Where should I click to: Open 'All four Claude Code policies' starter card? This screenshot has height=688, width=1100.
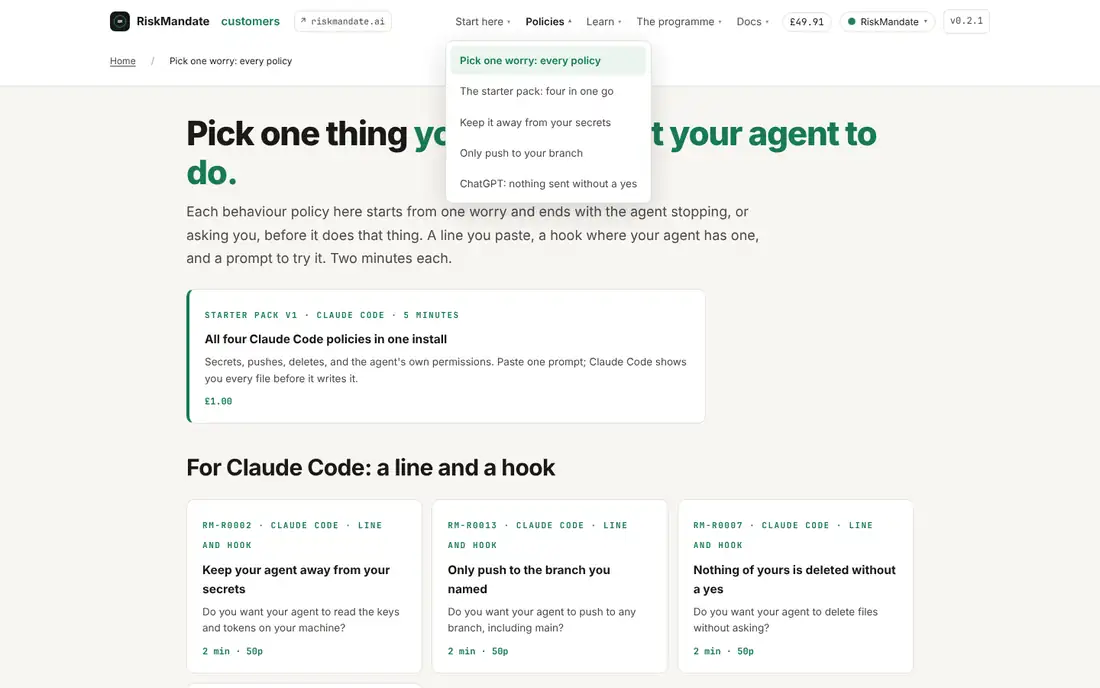[446, 356]
